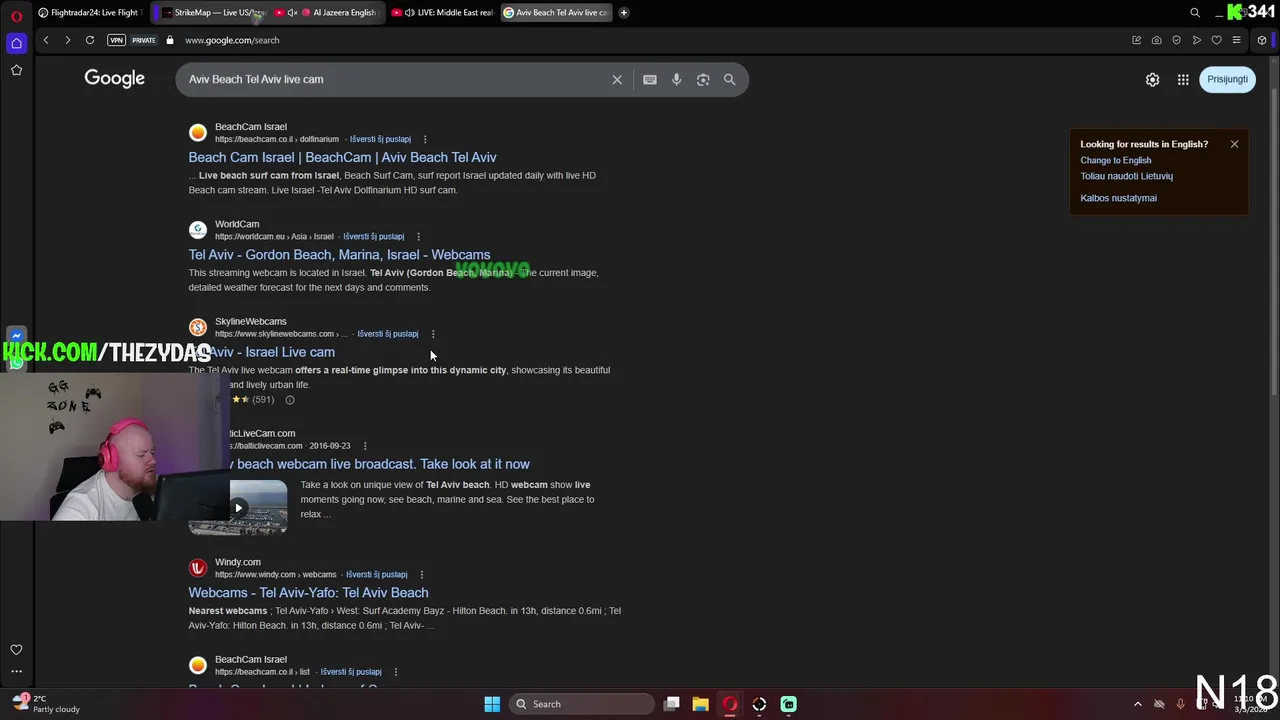Viewport: 1280px width, 720px height.
Task: Open the on-screen keyboard input tool
Action: [650, 80]
